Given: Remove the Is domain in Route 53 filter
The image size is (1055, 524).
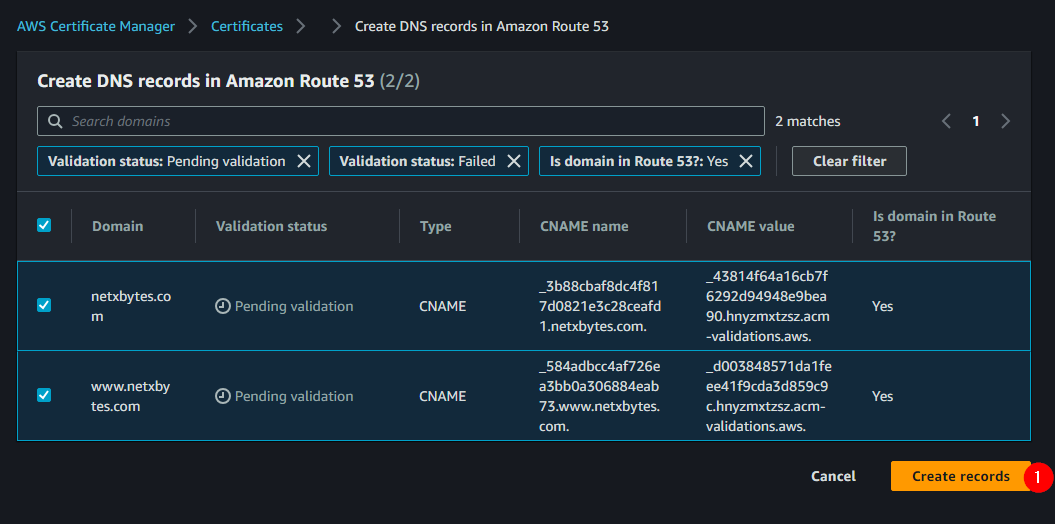Looking at the screenshot, I should pyautogui.click(x=746, y=161).
